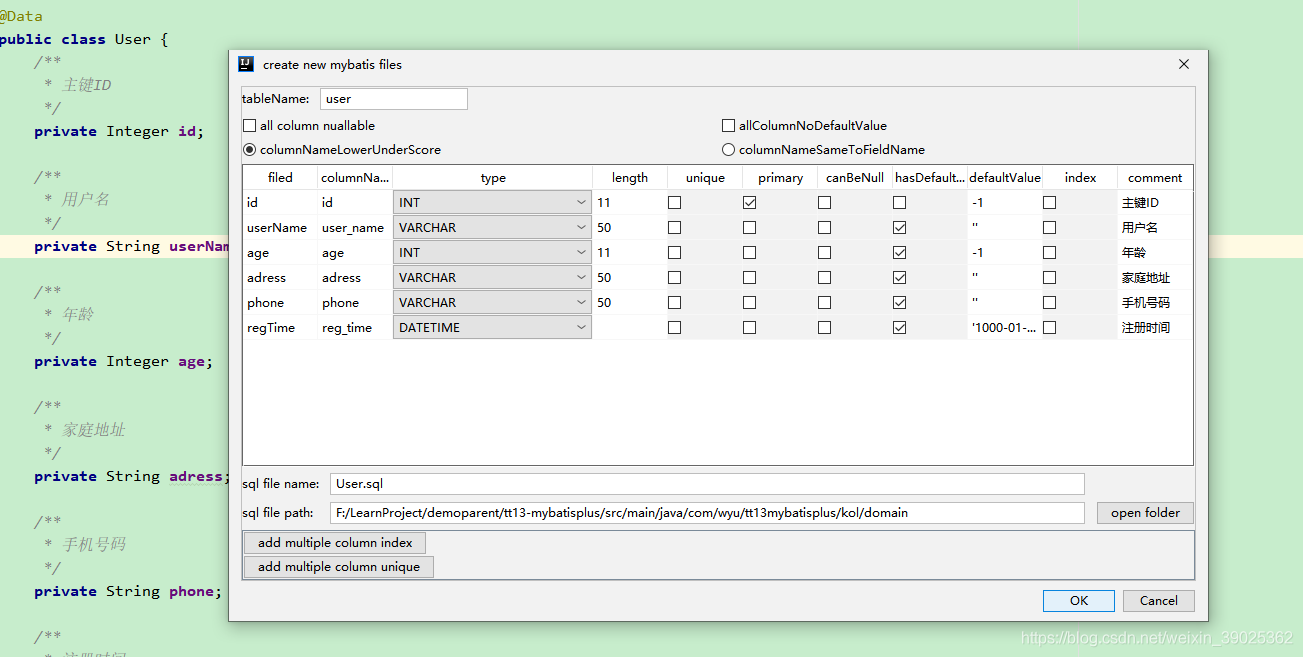Uncheck primary checkbox for id row

pyautogui.click(x=749, y=203)
